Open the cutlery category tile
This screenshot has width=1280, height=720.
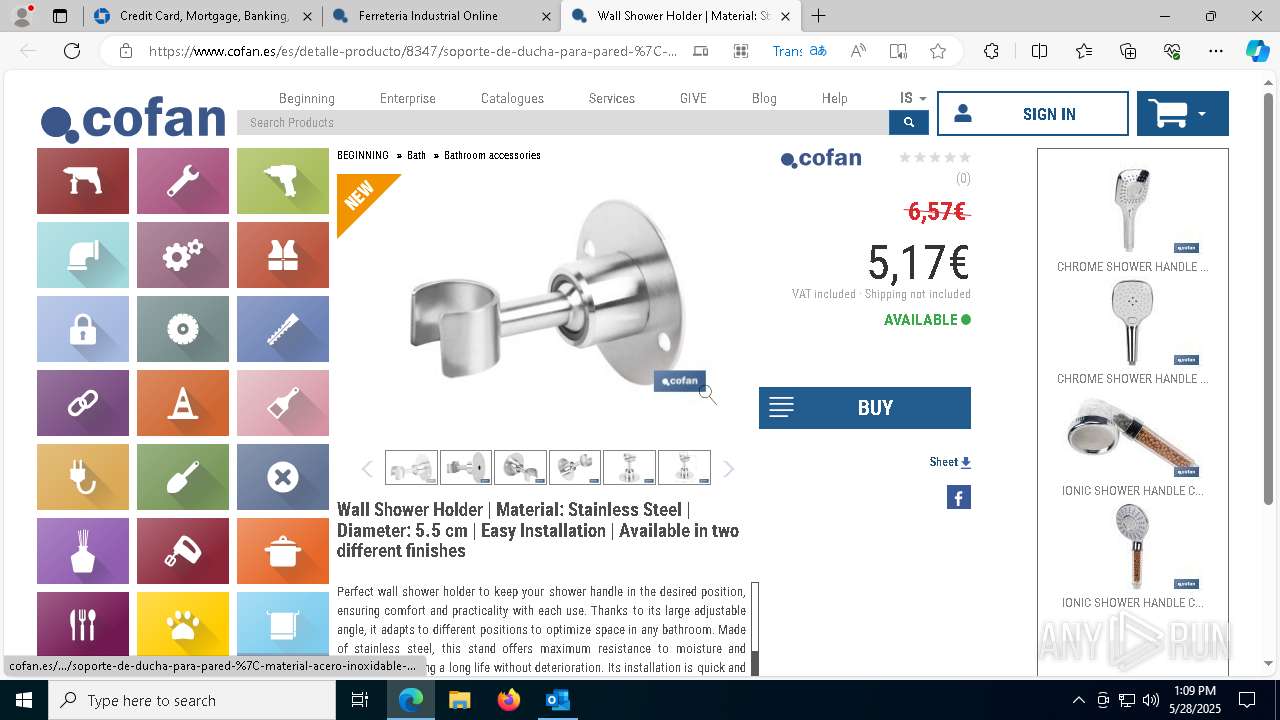click(83, 624)
